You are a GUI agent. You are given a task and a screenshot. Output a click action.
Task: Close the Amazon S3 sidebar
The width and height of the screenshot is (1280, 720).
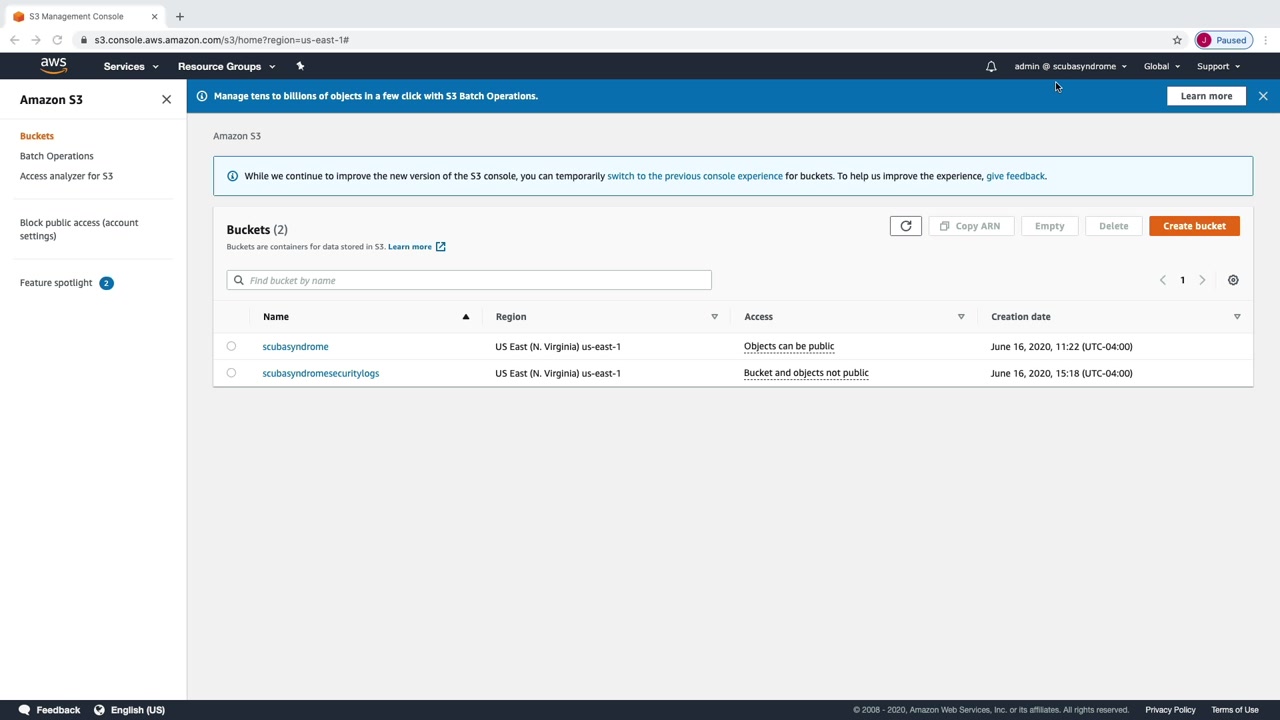166,100
